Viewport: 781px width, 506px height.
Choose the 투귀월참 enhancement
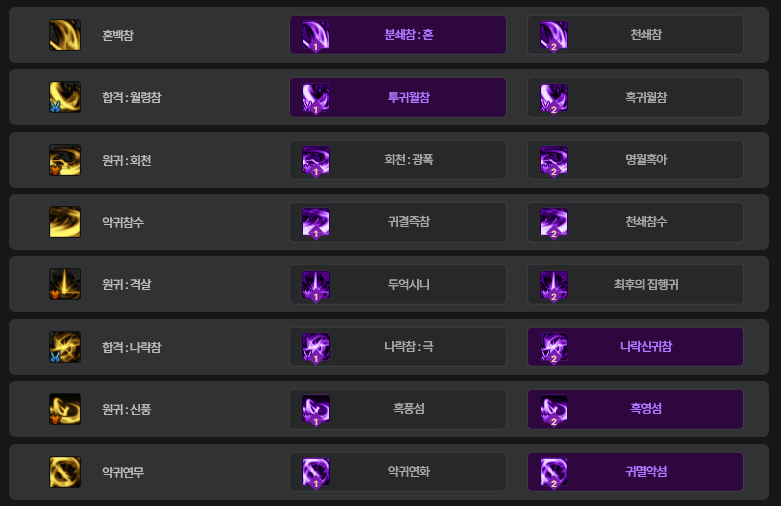tap(398, 97)
